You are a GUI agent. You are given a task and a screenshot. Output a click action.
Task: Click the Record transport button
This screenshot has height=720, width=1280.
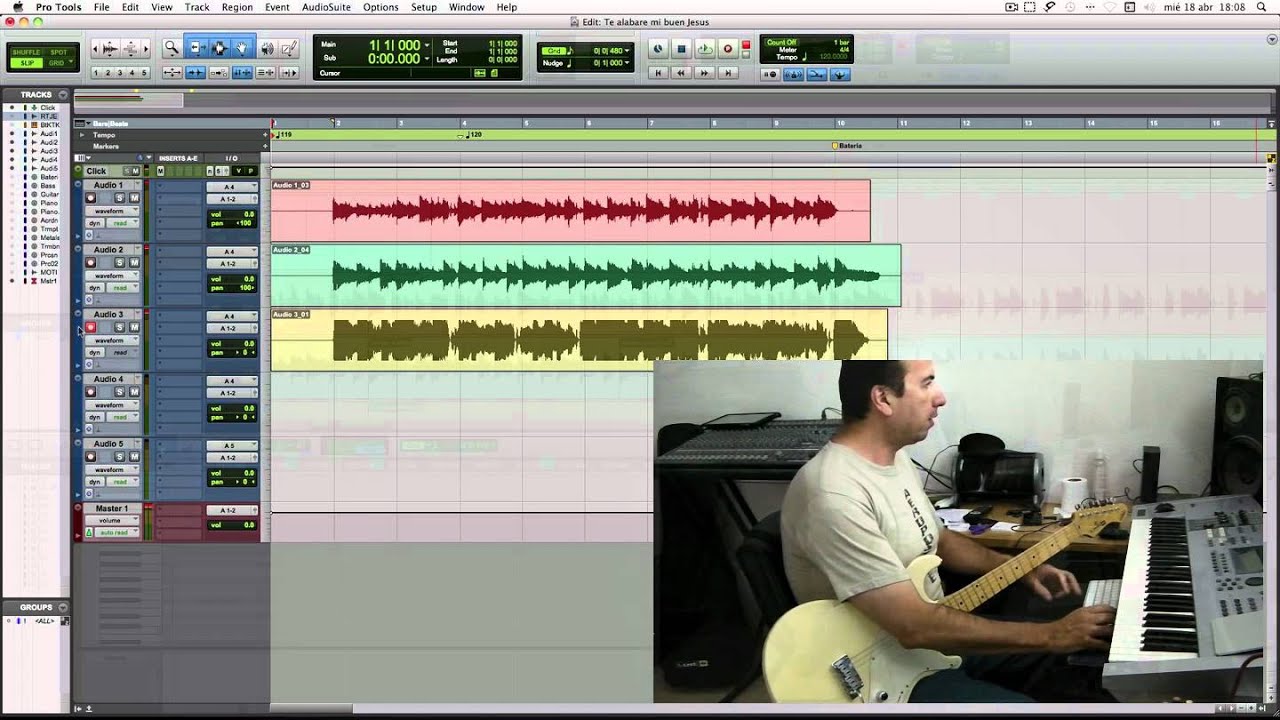click(727, 49)
